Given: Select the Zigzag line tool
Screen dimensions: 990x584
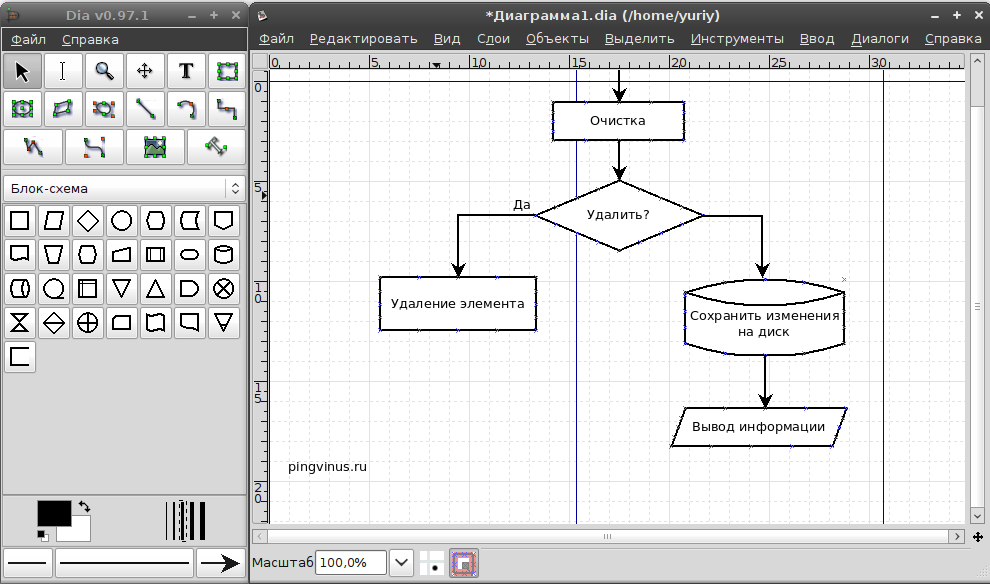Looking at the screenshot, I should [227, 109].
